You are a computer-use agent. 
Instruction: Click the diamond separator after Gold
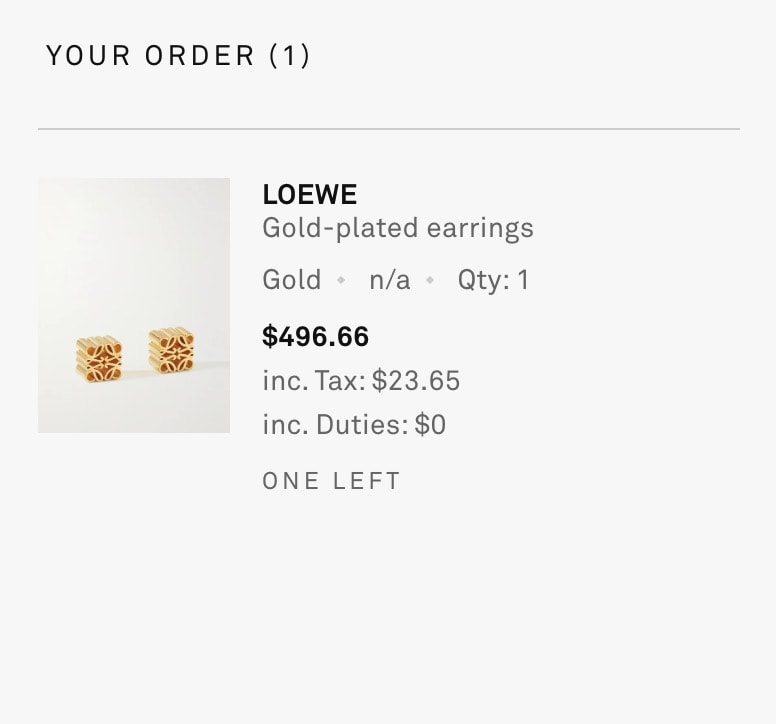pyautogui.click(x=341, y=281)
